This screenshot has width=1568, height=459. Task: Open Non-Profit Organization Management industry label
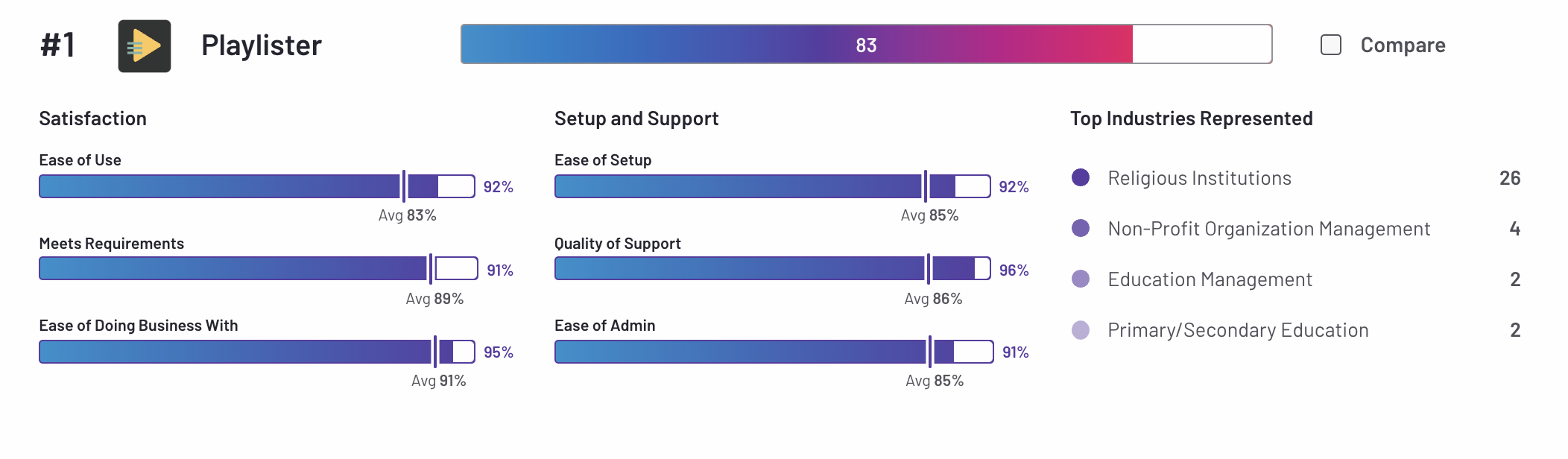1268,229
